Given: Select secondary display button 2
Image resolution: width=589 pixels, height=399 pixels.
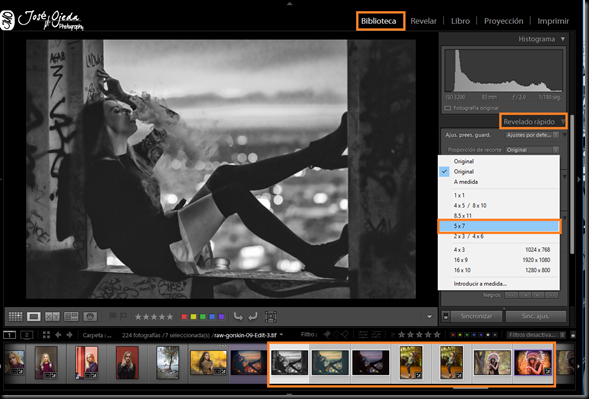Looking at the screenshot, I should coord(27,334).
